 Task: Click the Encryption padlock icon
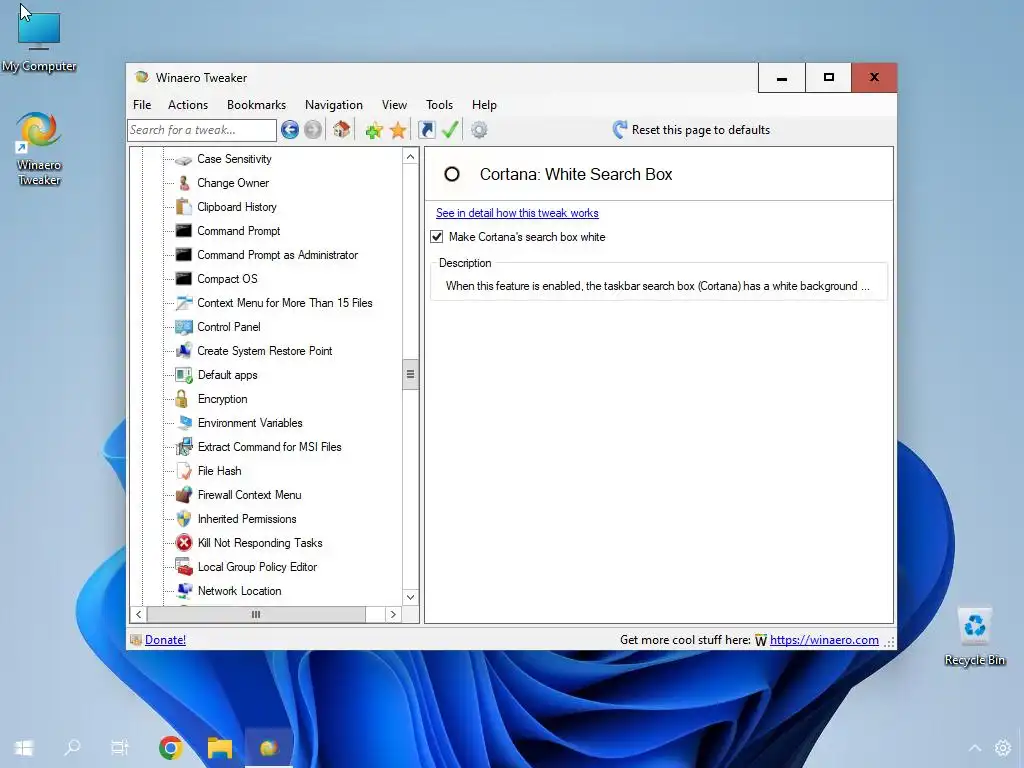(x=182, y=399)
